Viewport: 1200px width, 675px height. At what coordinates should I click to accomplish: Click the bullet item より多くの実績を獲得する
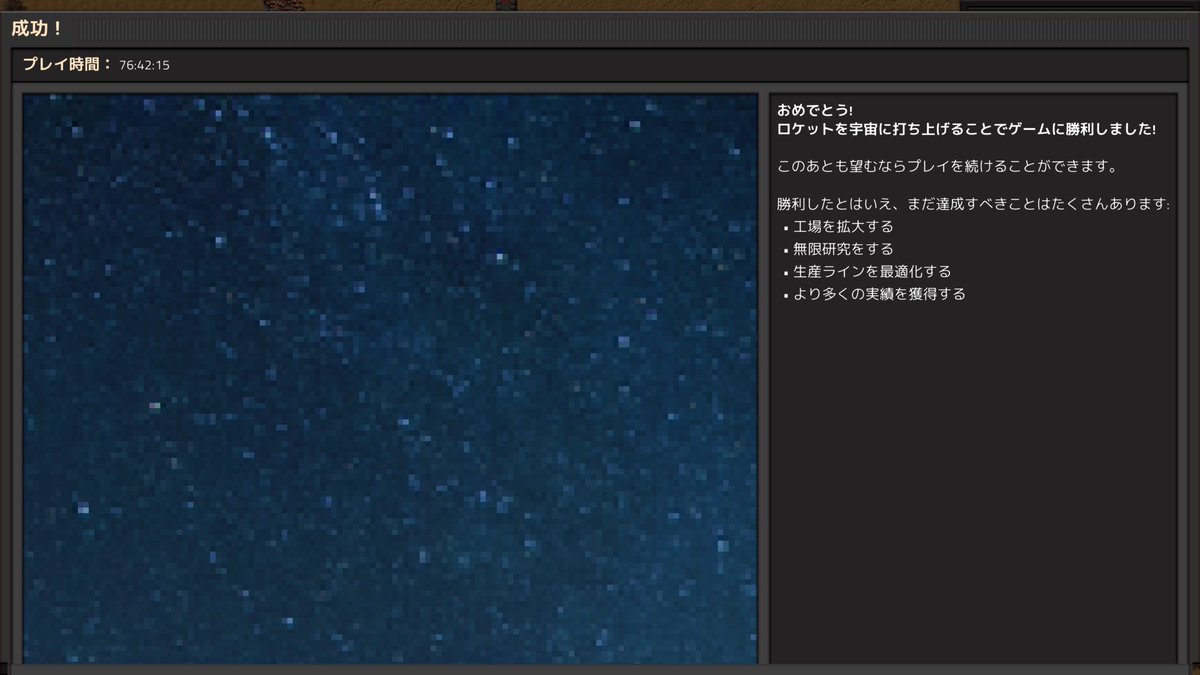(x=879, y=294)
